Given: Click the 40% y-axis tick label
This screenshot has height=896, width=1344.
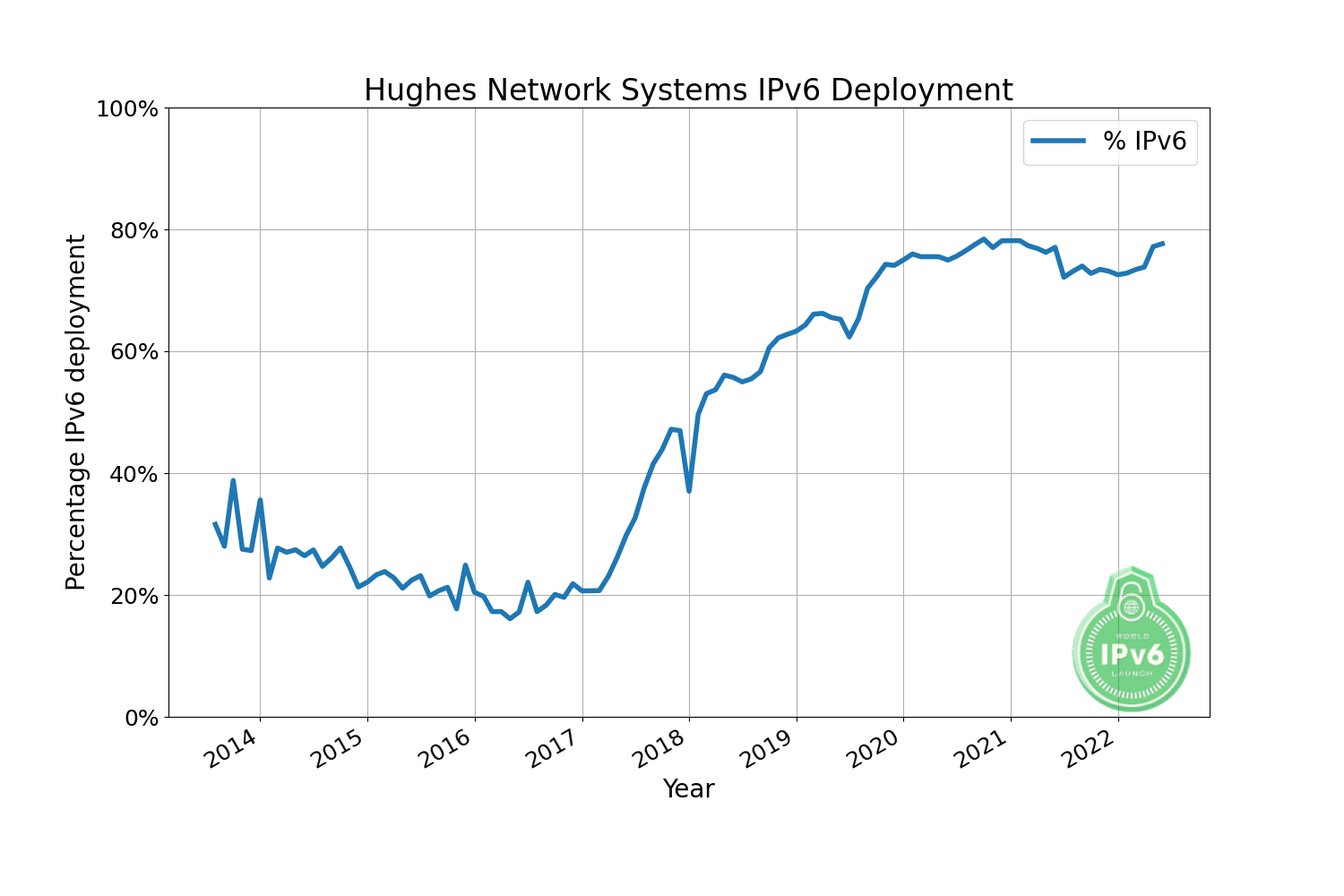Looking at the screenshot, I should click(133, 474).
